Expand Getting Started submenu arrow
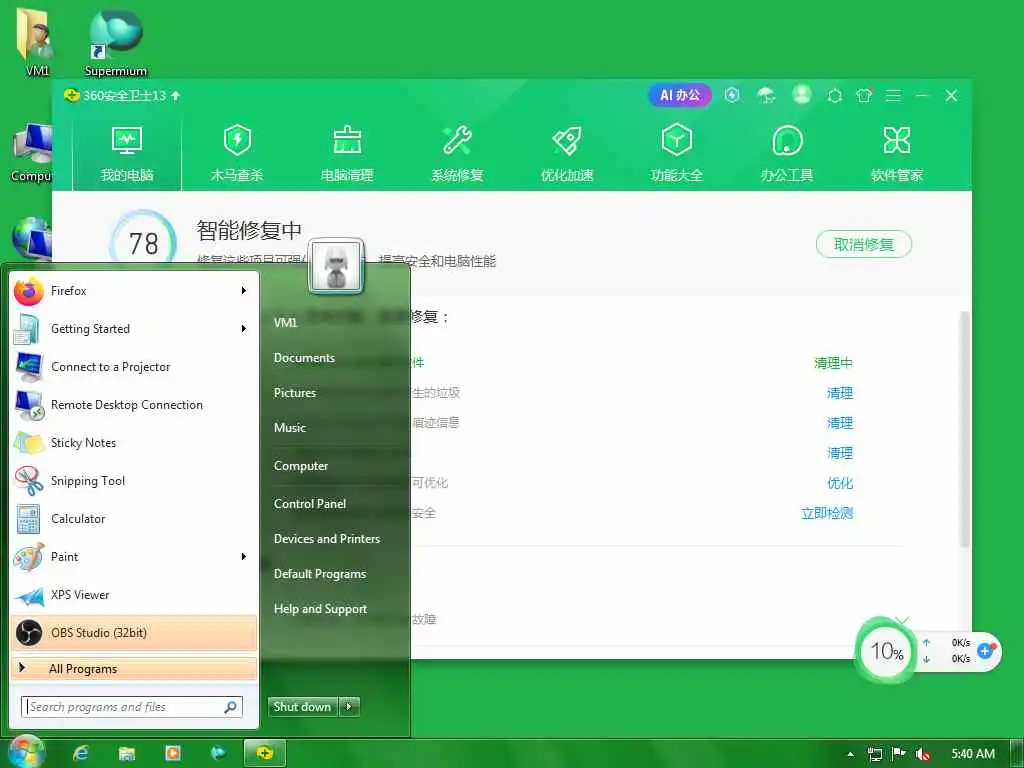1024x768 pixels. click(x=244, y=328)
